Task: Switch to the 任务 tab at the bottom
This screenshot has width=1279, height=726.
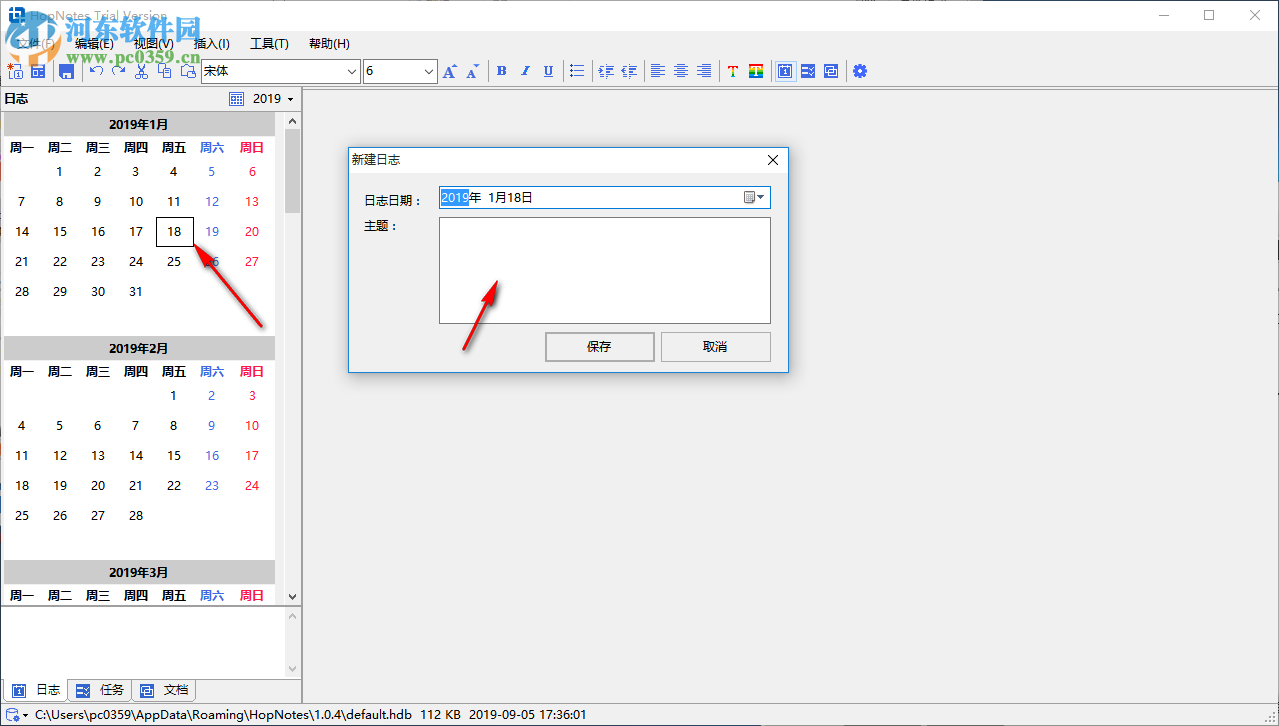Action: [x=100, y=689]
